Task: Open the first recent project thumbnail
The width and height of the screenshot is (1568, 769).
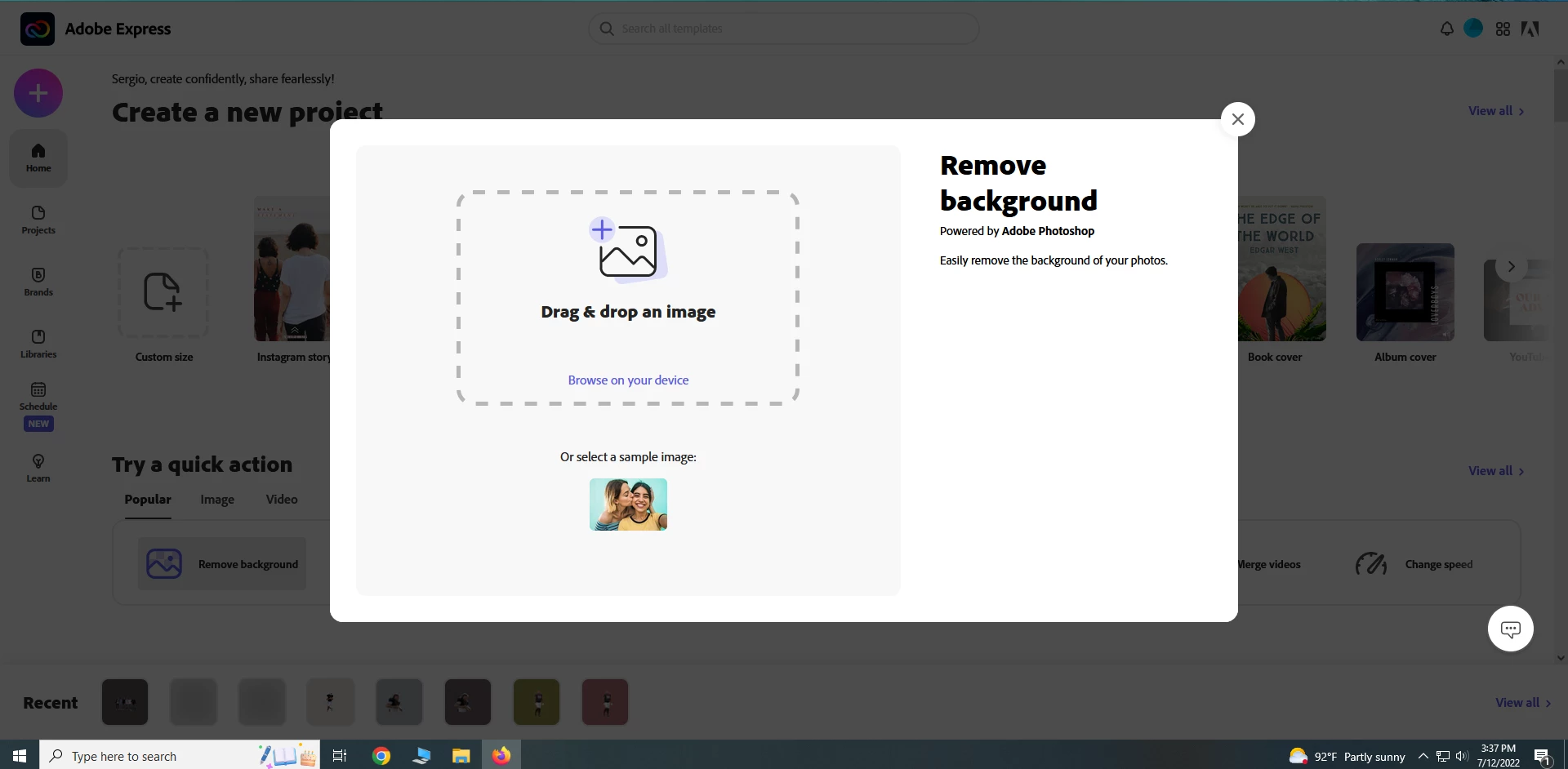Action: [x=125, y=702]
